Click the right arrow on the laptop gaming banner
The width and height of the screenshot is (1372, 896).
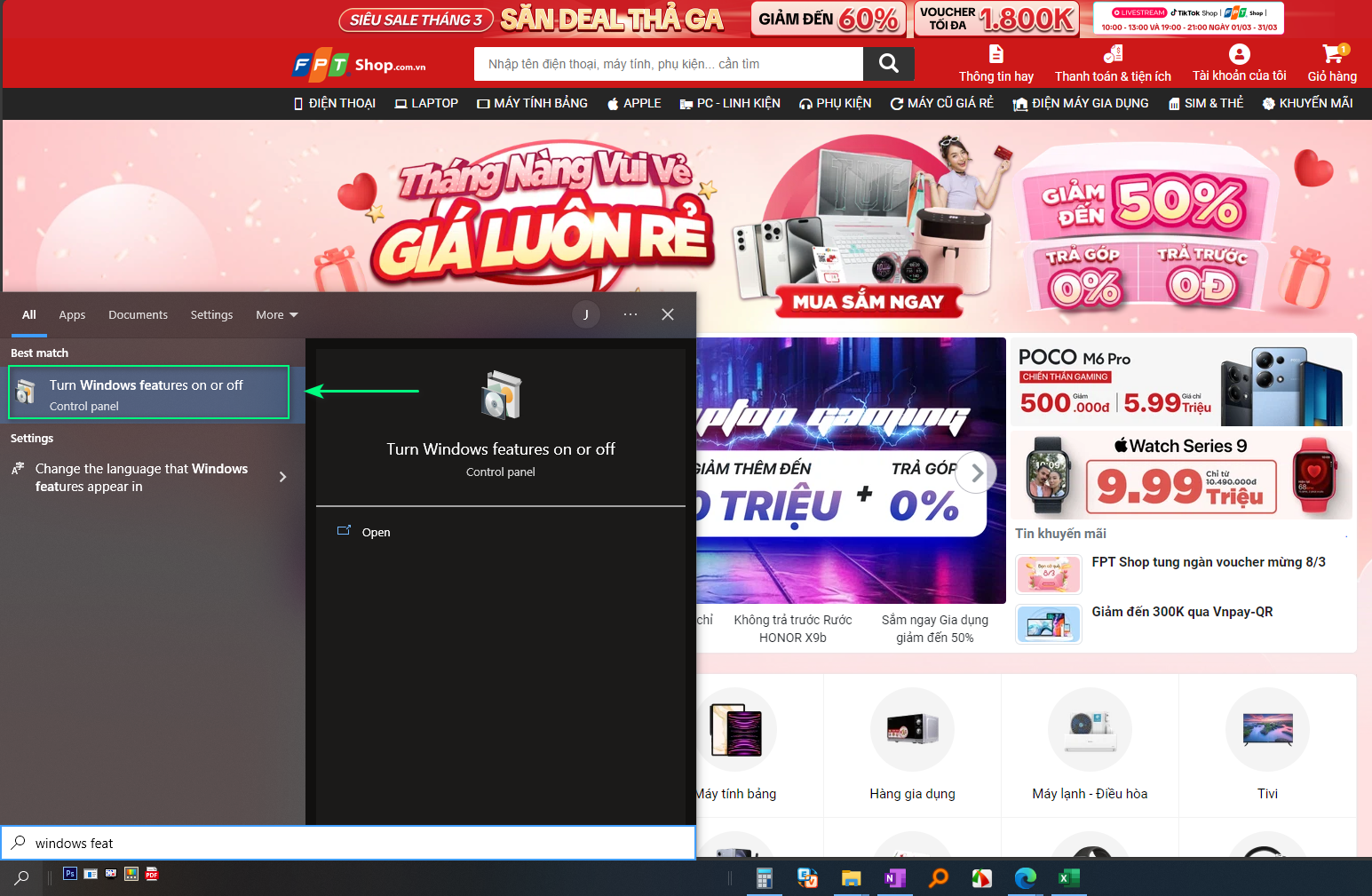point(975,472)
